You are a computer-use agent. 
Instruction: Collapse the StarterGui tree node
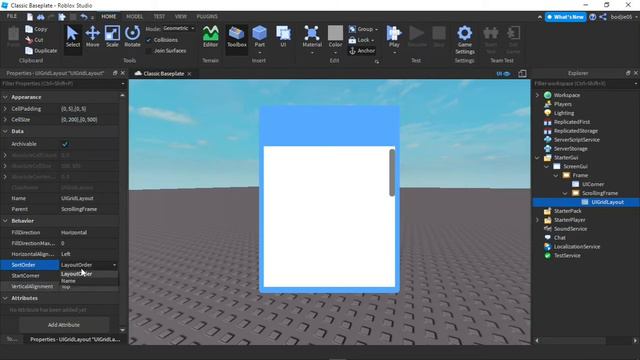(537, 158)
